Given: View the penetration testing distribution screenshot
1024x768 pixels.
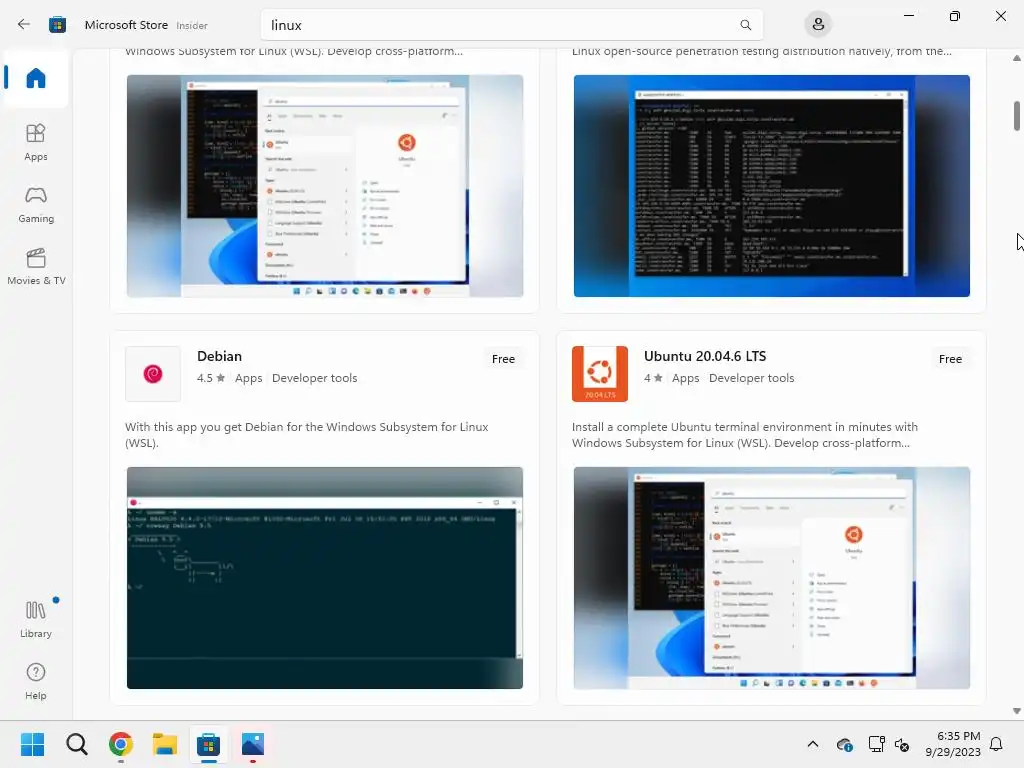Looking at the screenshot, I should (x=771, y=185).
